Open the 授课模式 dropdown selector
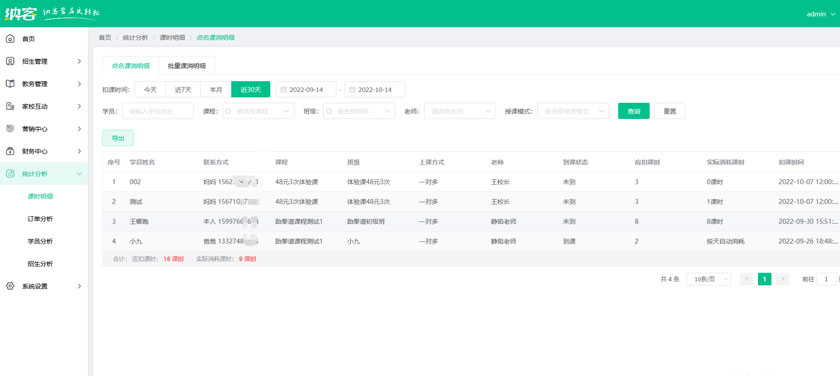 (x=573, y=111)
